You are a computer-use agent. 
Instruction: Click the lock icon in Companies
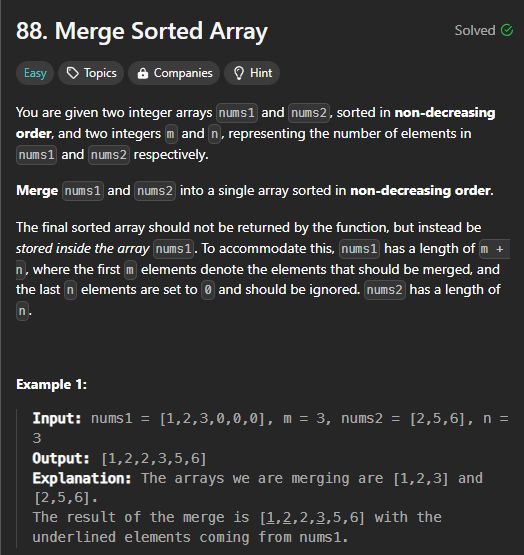coord(143,73)
